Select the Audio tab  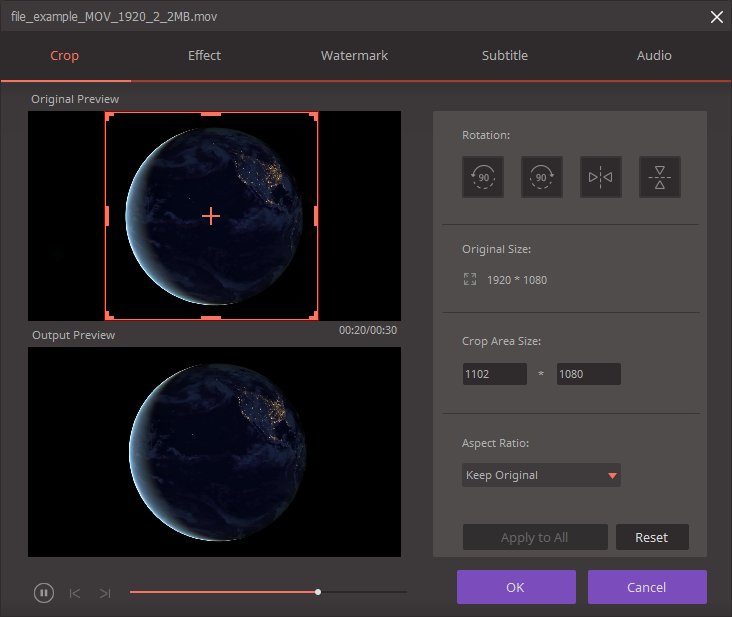tap(654, 56)
